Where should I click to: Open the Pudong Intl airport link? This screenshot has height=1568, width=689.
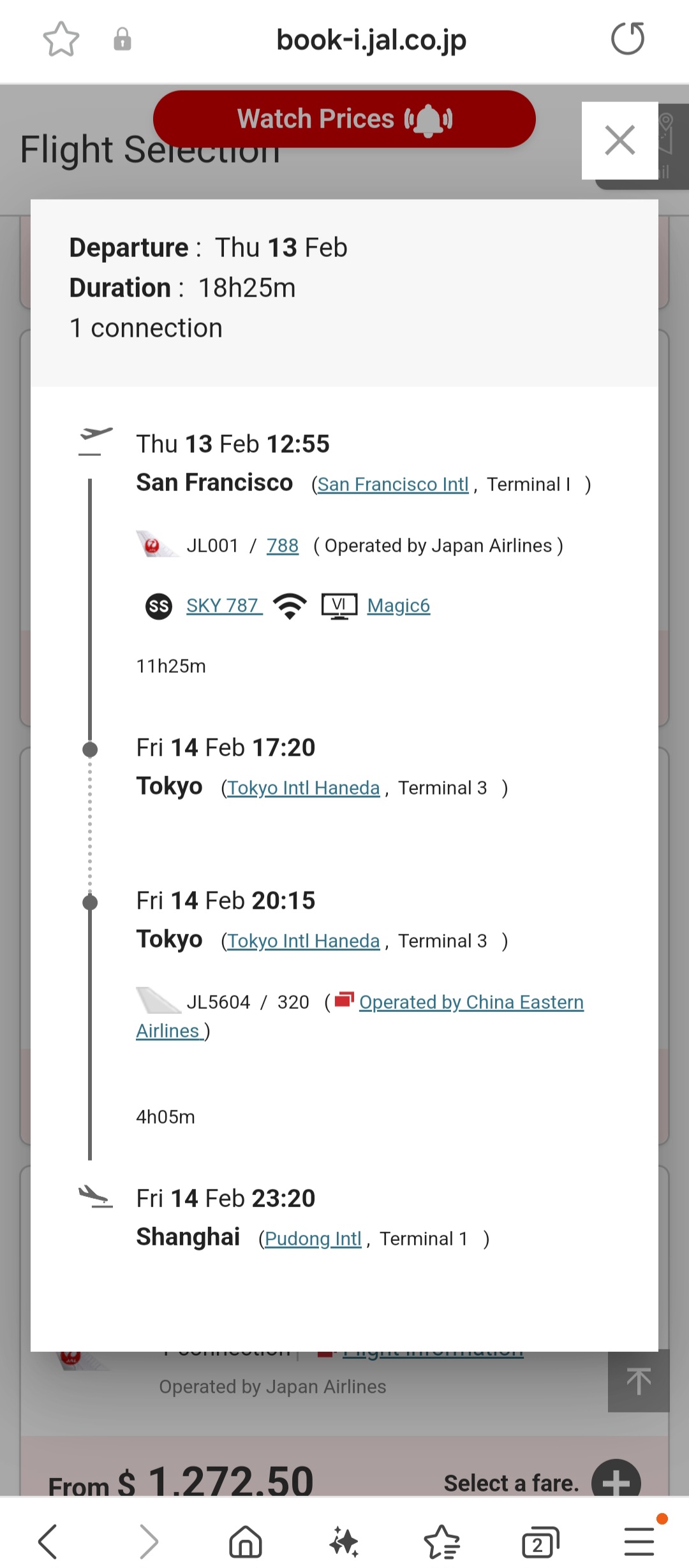[313, 1239]
